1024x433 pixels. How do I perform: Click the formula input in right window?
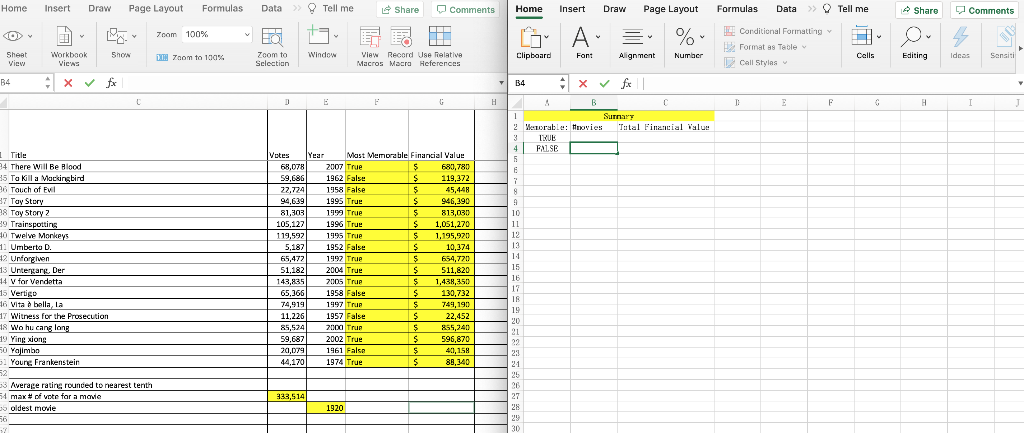(x=826, y=84)
